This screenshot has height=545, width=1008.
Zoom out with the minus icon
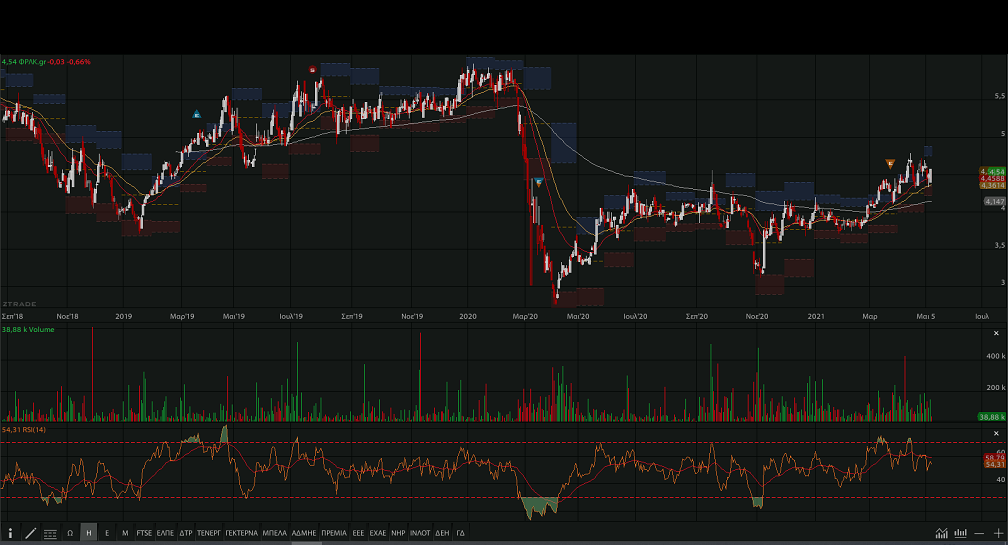981,533
